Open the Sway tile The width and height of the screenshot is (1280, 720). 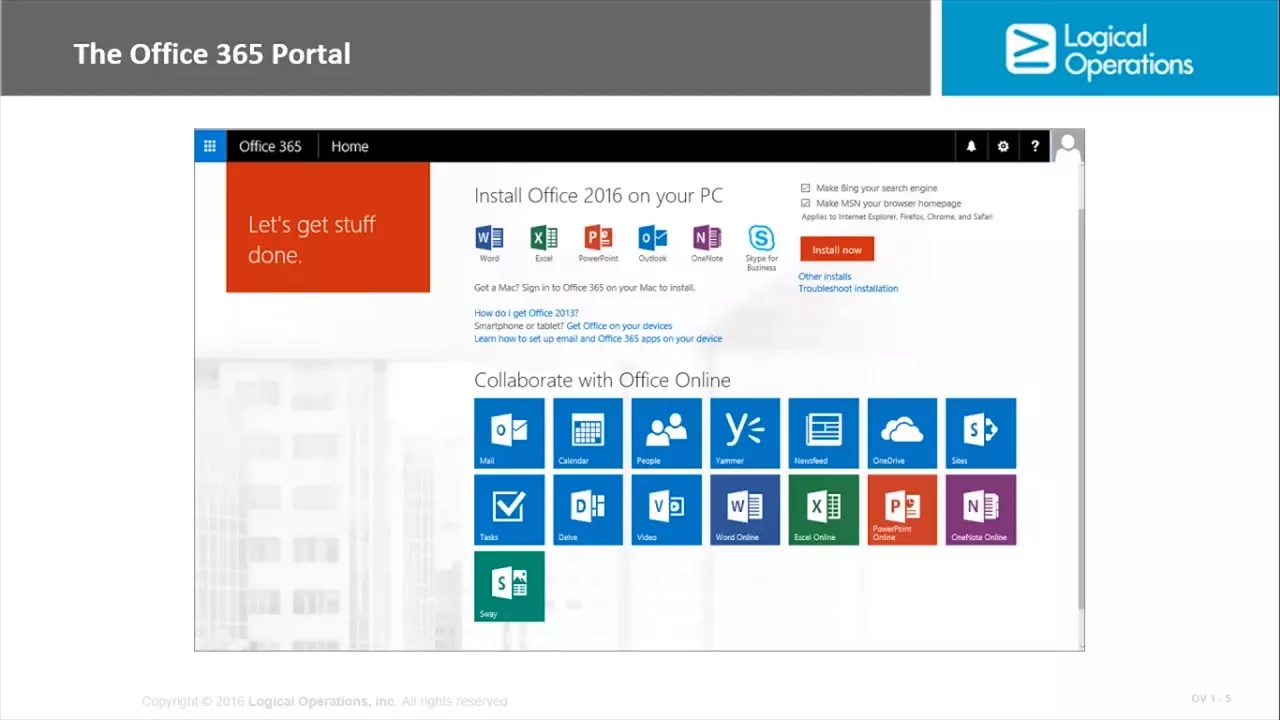point(509,587)
